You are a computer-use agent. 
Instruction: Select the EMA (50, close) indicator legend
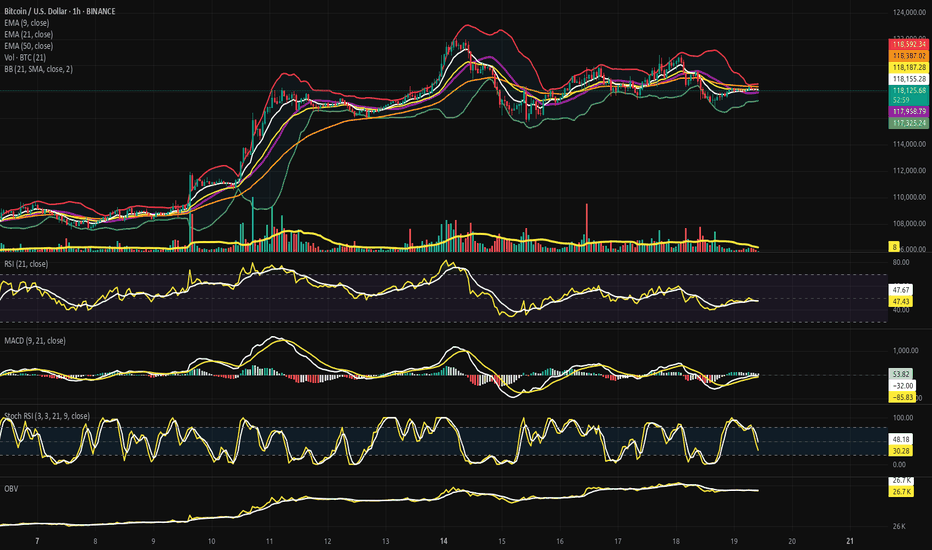pyautogui.click(x=29, y=46)
